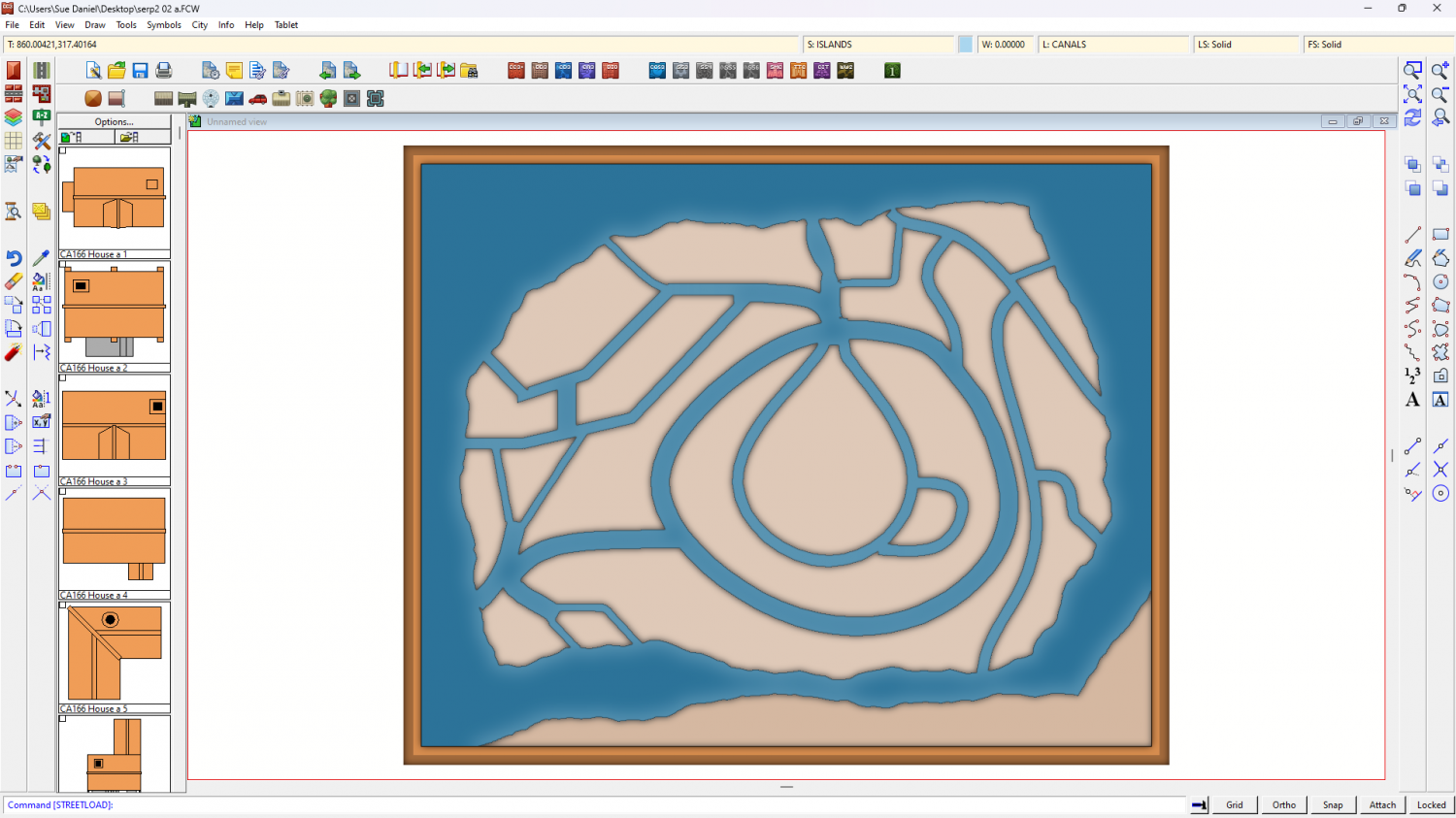Click the symbol catalog settings button
1456x818 pixels.
click(86, 137)
